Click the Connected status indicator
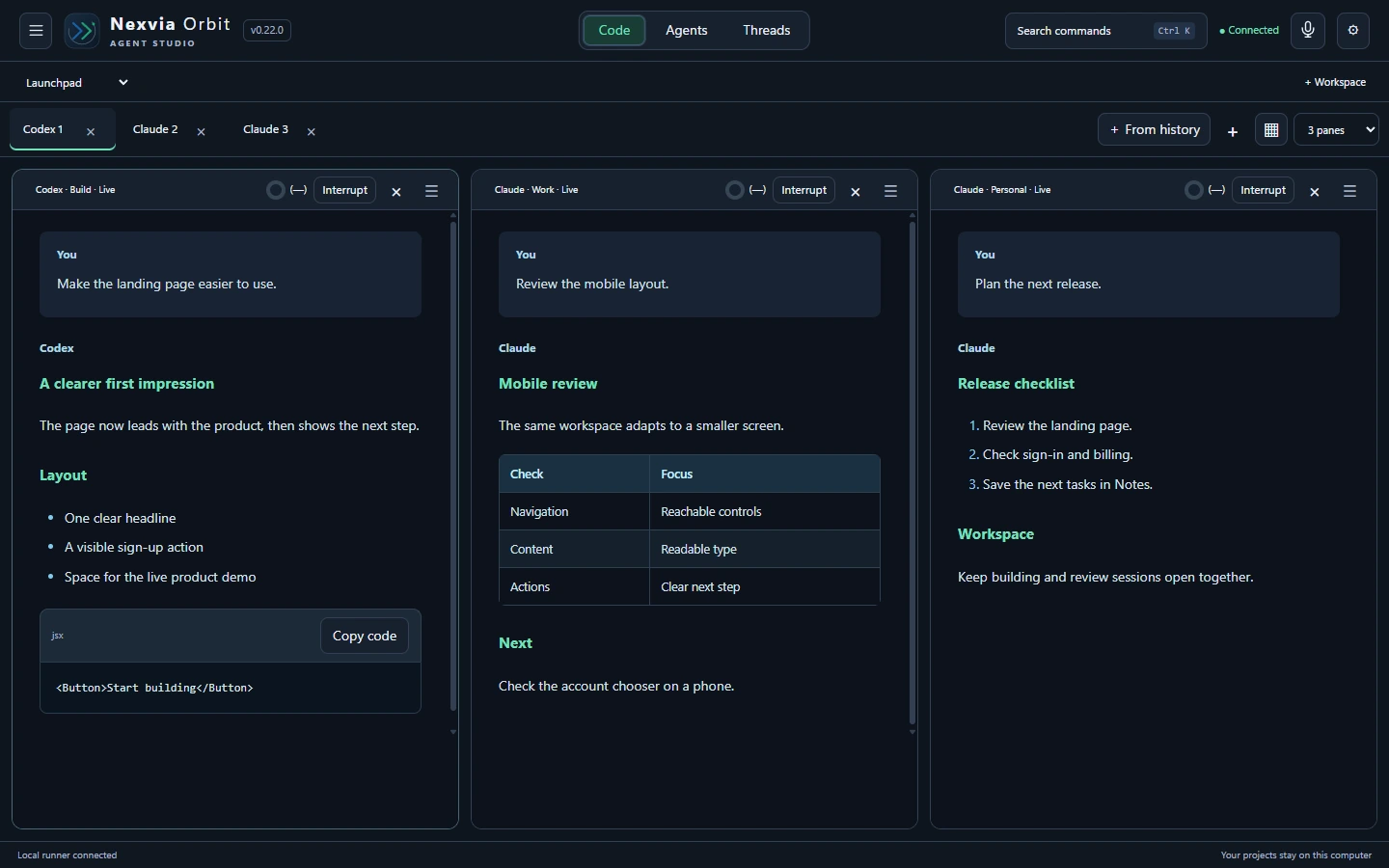The image size is (1389, 868). (1249, 31)
